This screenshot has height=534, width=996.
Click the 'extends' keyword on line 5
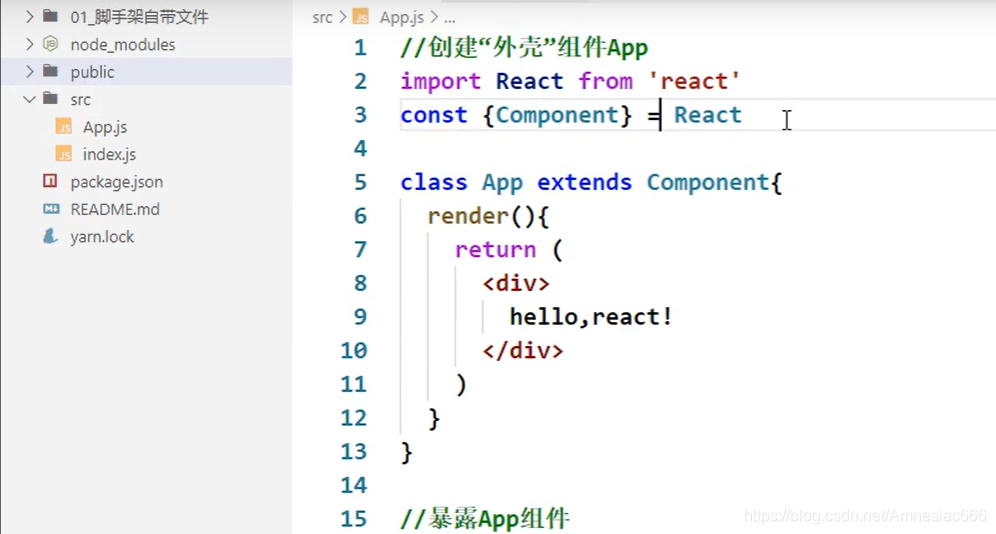click(584, 182)
